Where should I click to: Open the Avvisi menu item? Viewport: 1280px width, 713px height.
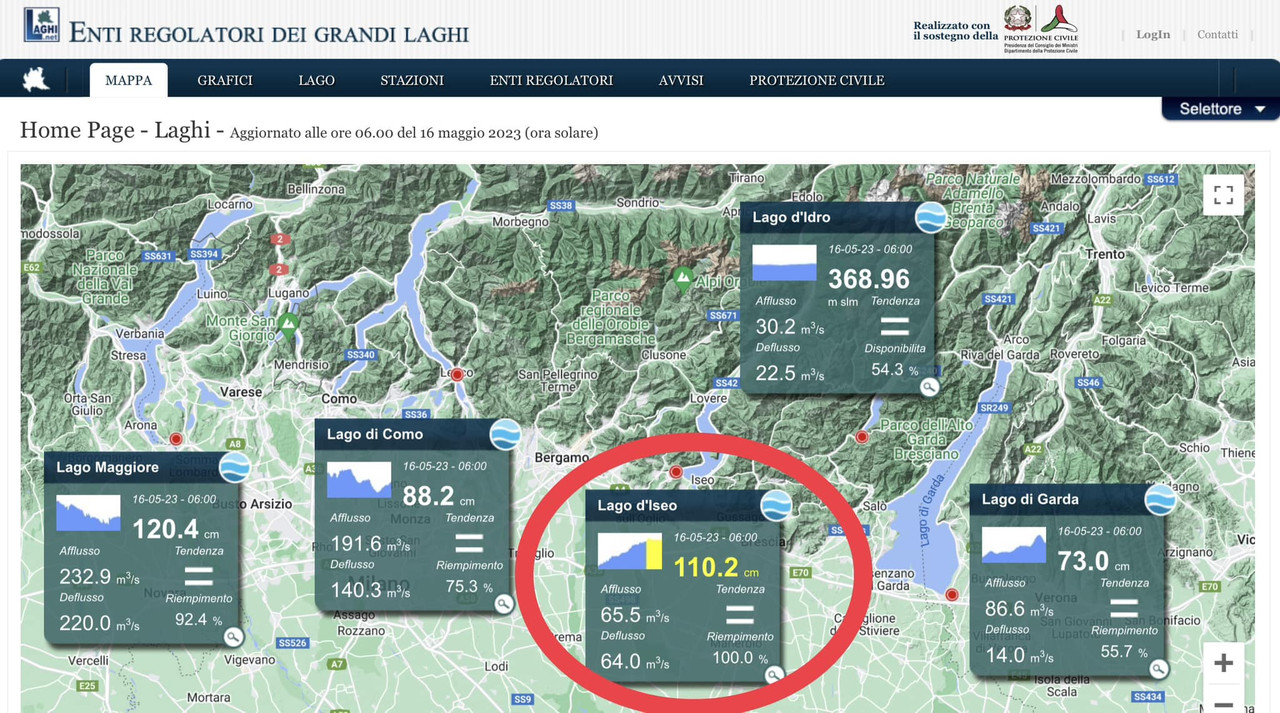point(681,80)
